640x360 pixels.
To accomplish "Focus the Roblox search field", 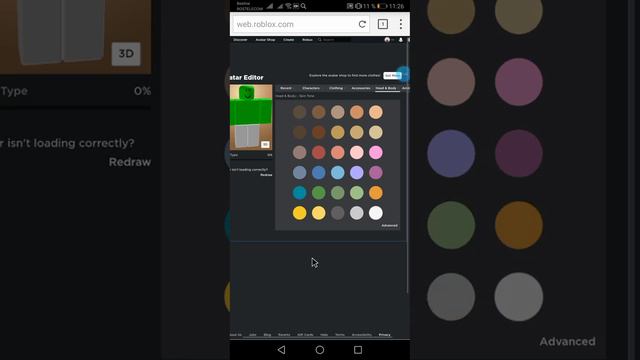I will [335, 40].
